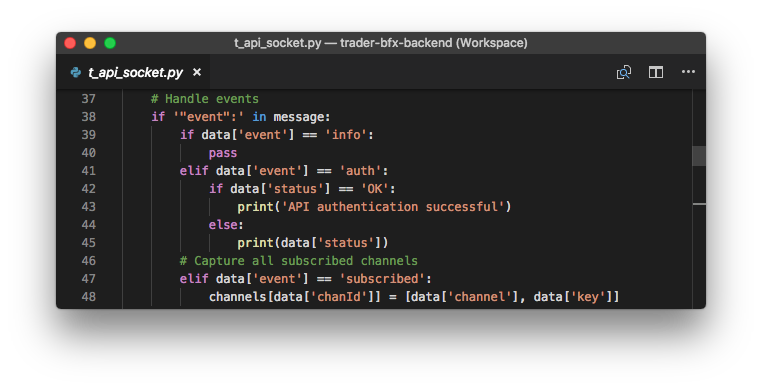The height and width of the screenshot is (389, 762).
Task: Close the t_api_socket.py tab
Action: (x=197, y=72)
